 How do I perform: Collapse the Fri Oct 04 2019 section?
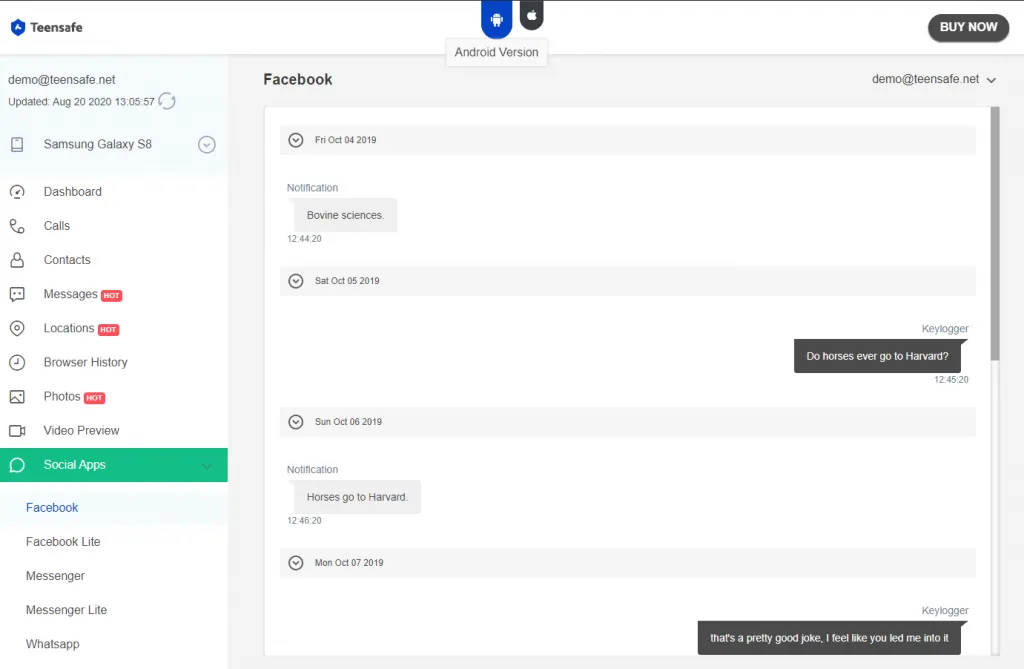[296, 140]
